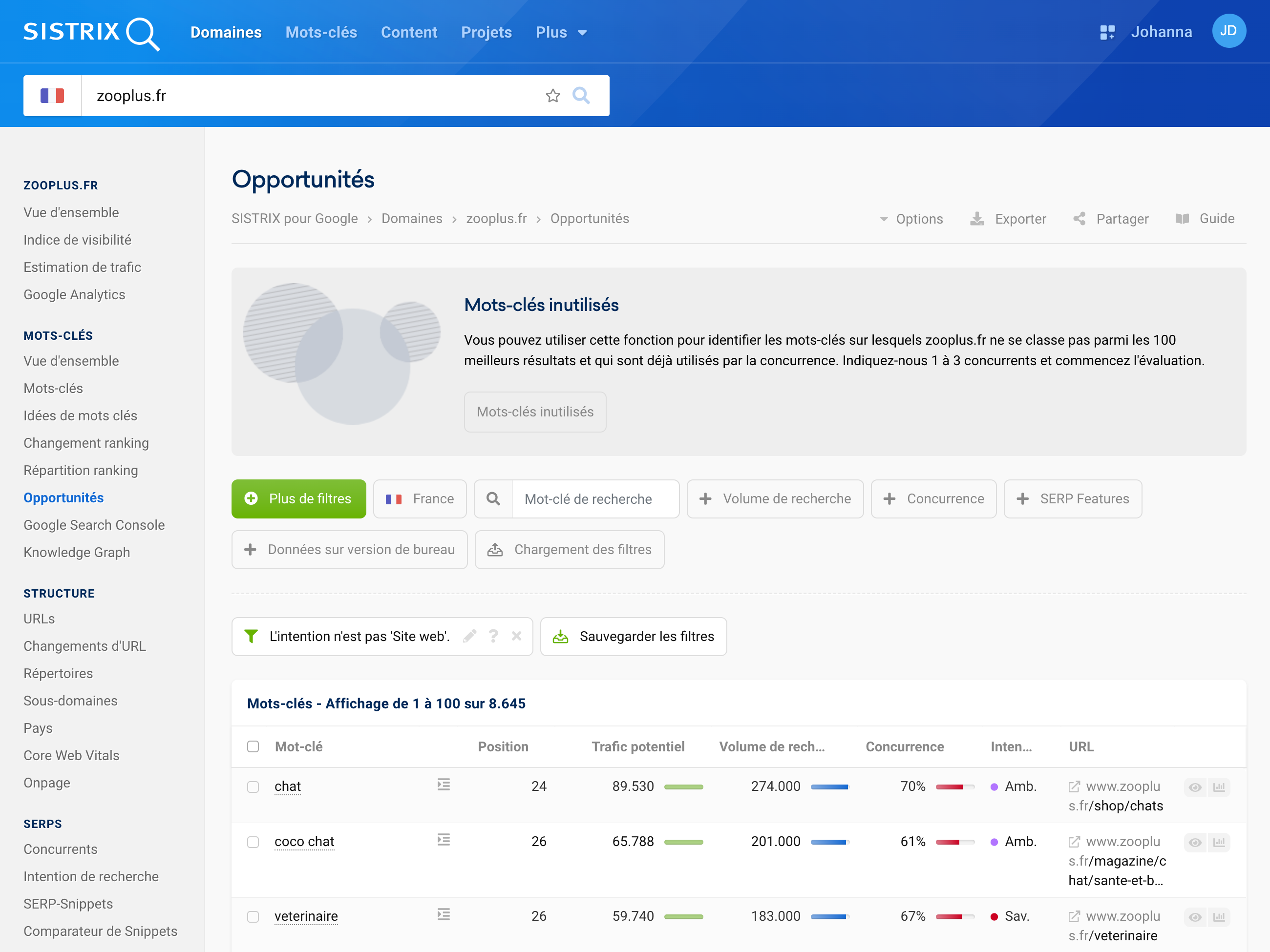Open SERP list icon for coco chat row
This screenshot has height=952, width=1270.
[x=443, y=840]
